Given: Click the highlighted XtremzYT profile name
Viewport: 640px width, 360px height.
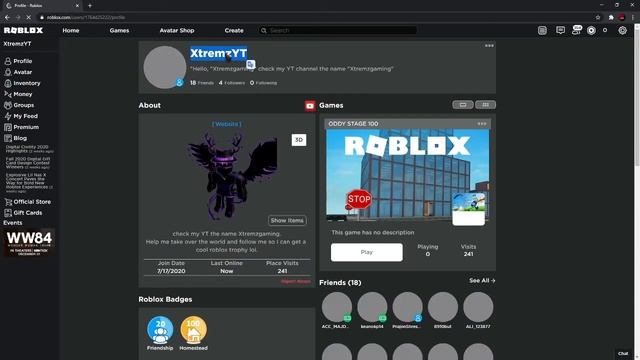Looking at the screenshot, I should [218, 53].
